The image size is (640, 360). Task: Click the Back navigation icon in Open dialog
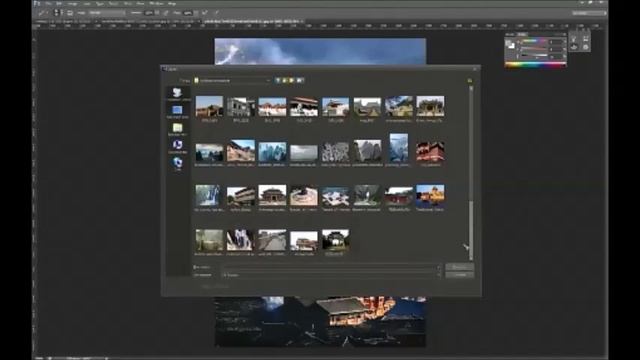pos(278,80)
